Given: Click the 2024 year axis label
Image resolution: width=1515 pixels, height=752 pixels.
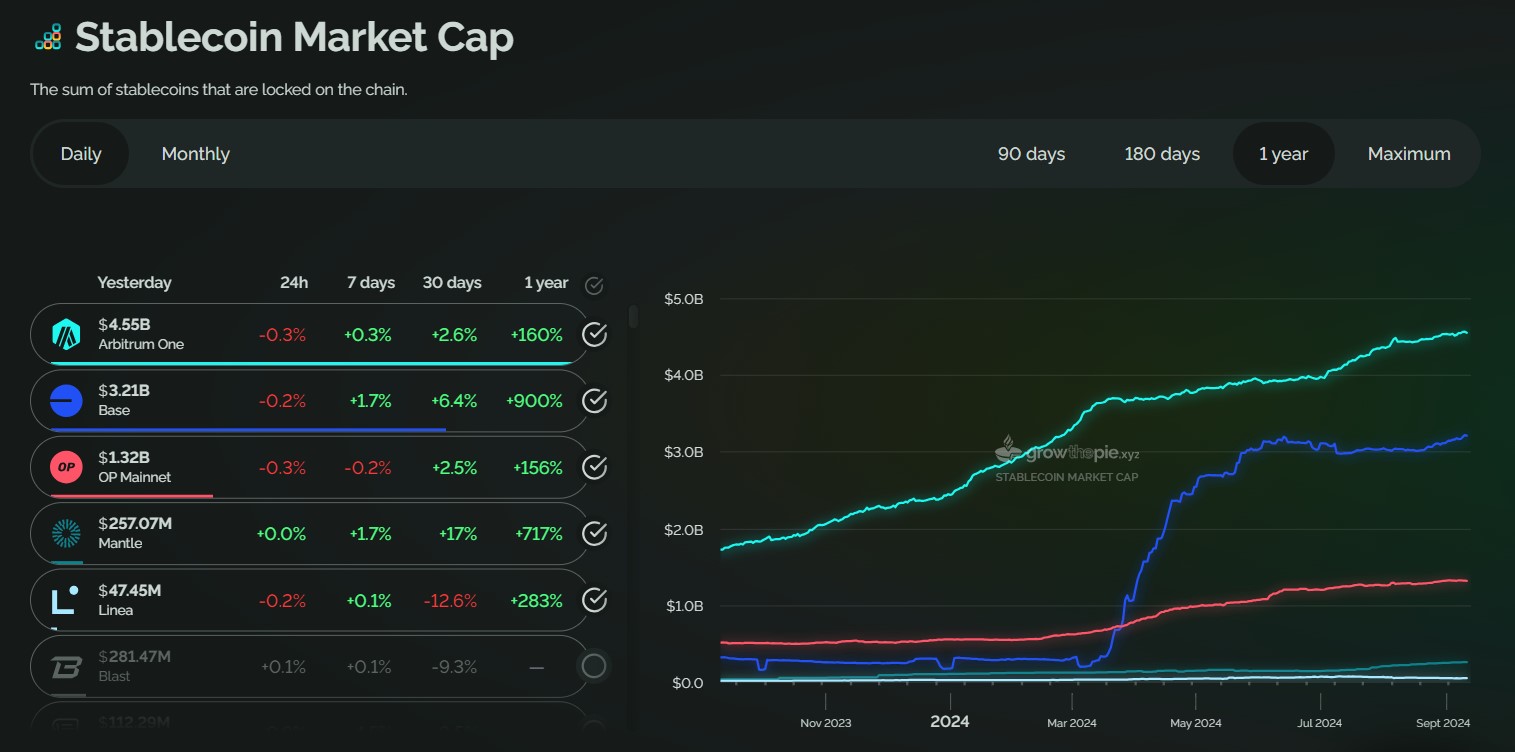Looking at the screenshot, I should [950, 721].
